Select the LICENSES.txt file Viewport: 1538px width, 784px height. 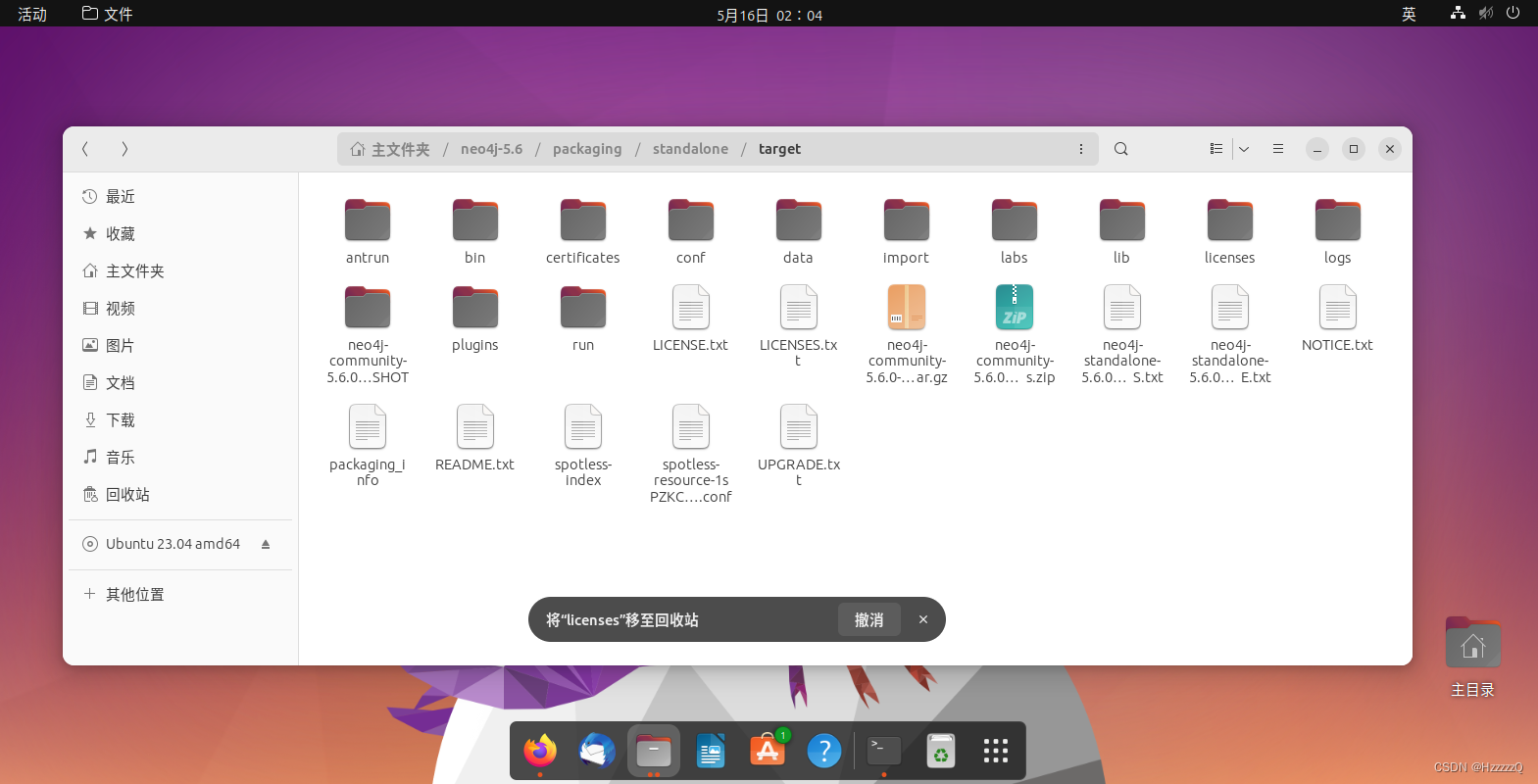pyautogui.click(x=799, y=326)
